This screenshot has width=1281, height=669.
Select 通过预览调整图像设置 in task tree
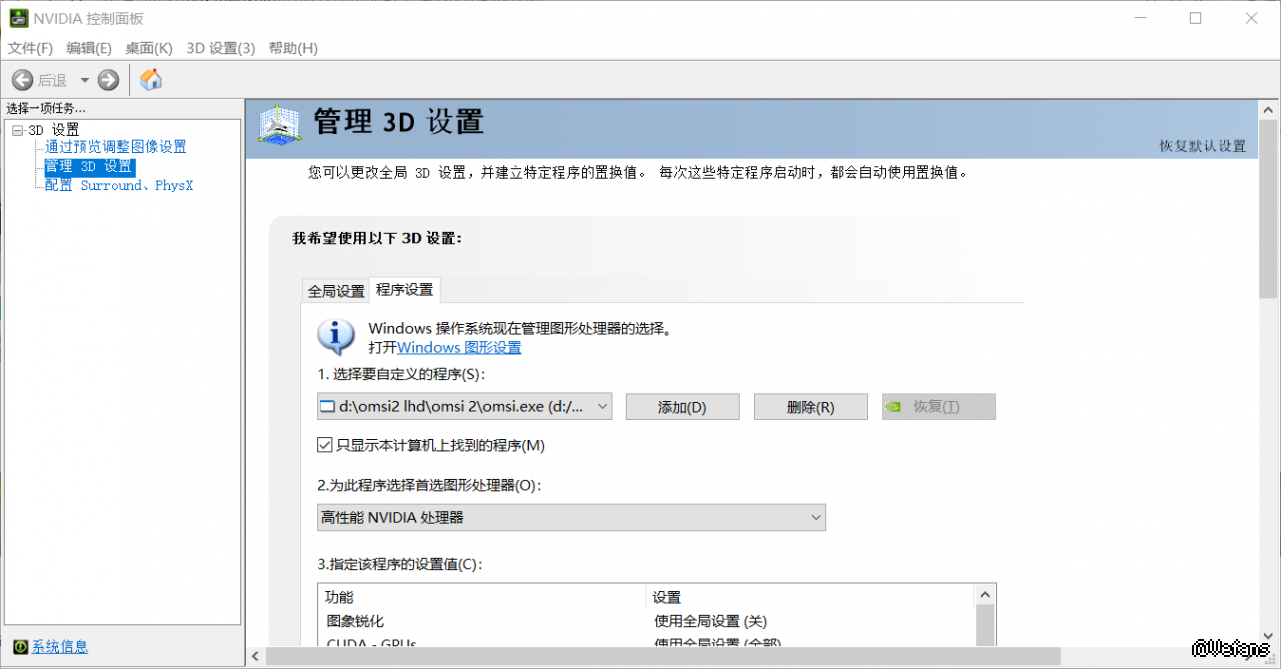click(115, 147)
